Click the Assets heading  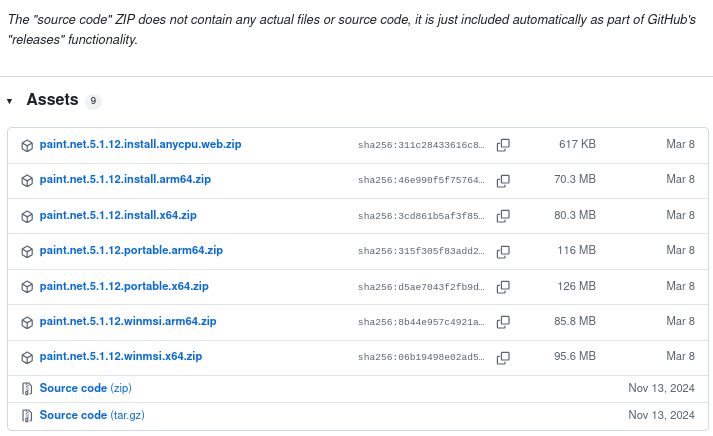click(x=52, y=100)
